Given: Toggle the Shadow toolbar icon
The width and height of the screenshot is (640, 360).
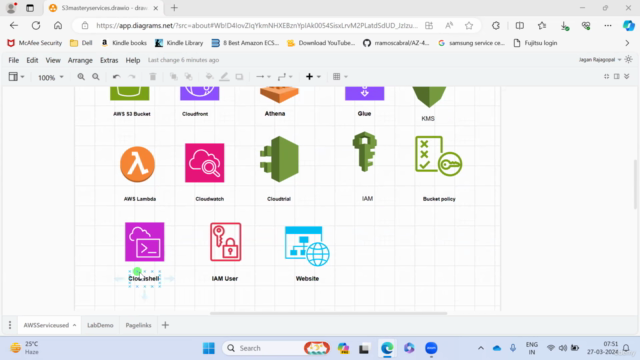Looking at the screenshot, I should 239,77.
